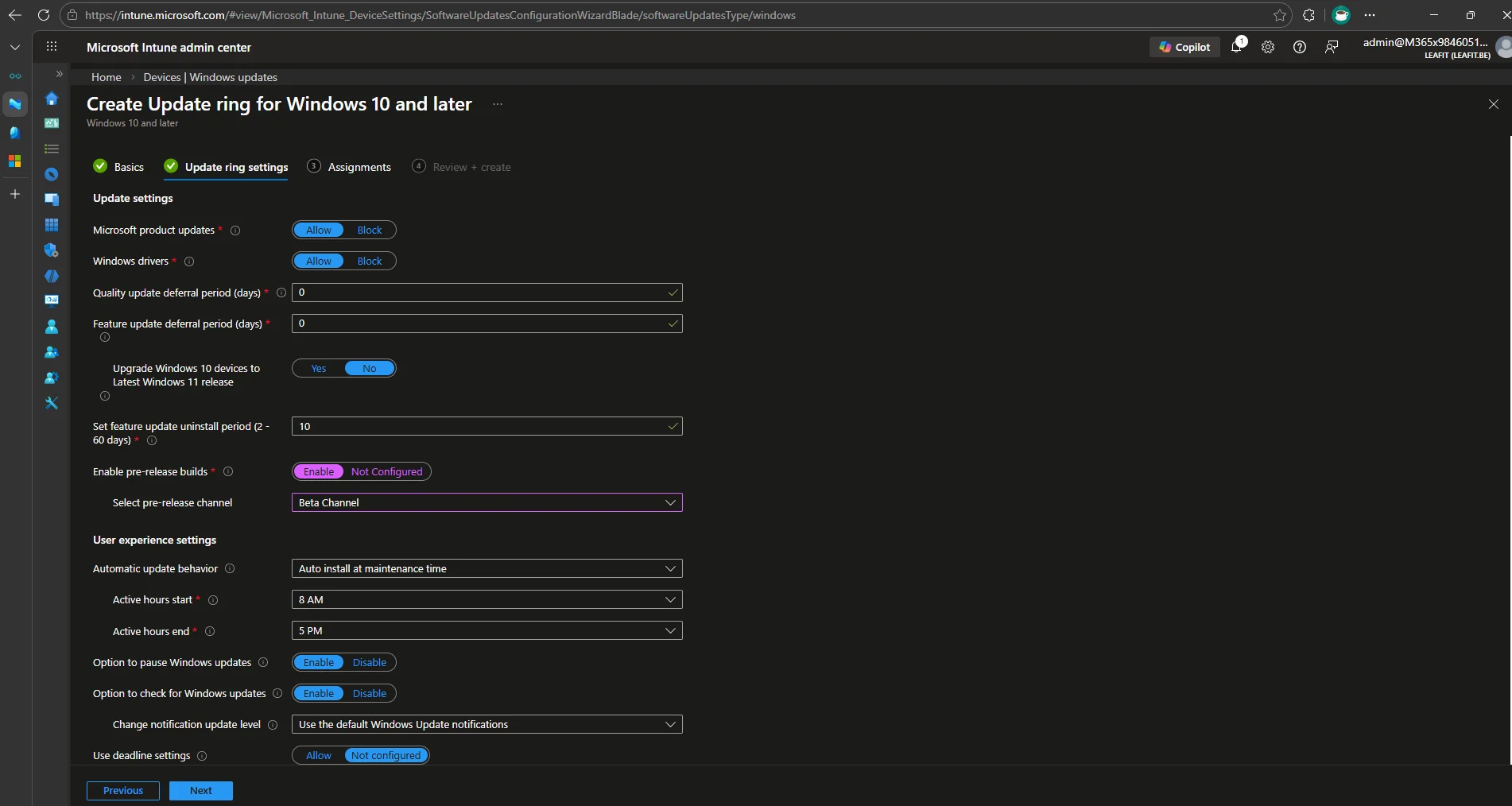Open the Reports monitor icon in sidebar
This screenshot has width=1512, height=806.
pyautogui.click(x=52, y=300)
